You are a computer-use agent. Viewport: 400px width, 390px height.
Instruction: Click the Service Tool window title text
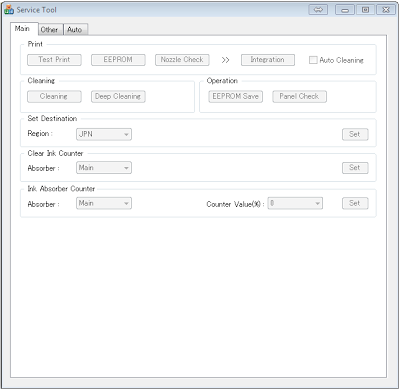[37, 10]
